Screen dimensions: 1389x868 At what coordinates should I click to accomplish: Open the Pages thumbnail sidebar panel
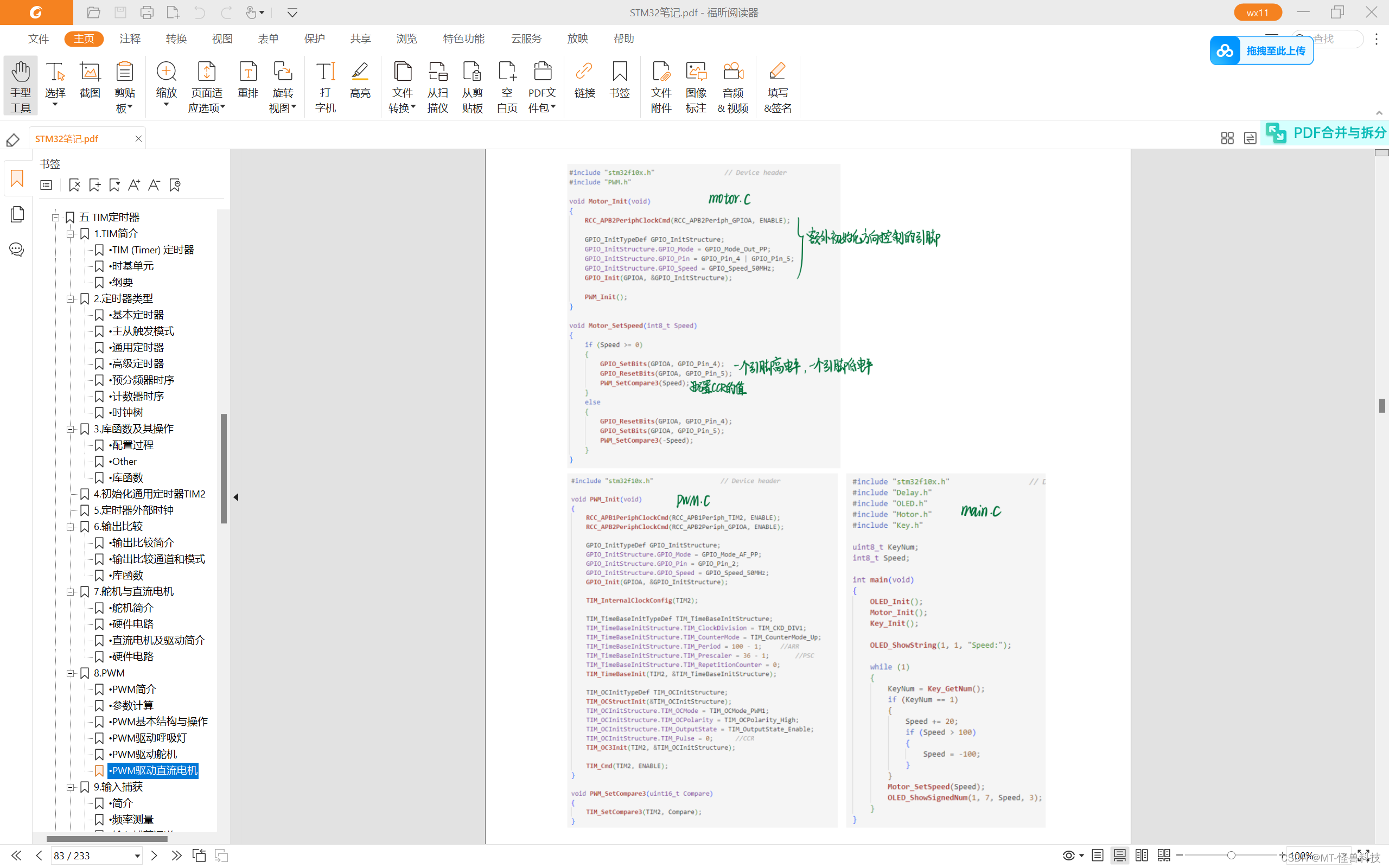pyautogui.click(x=17, y=214)
